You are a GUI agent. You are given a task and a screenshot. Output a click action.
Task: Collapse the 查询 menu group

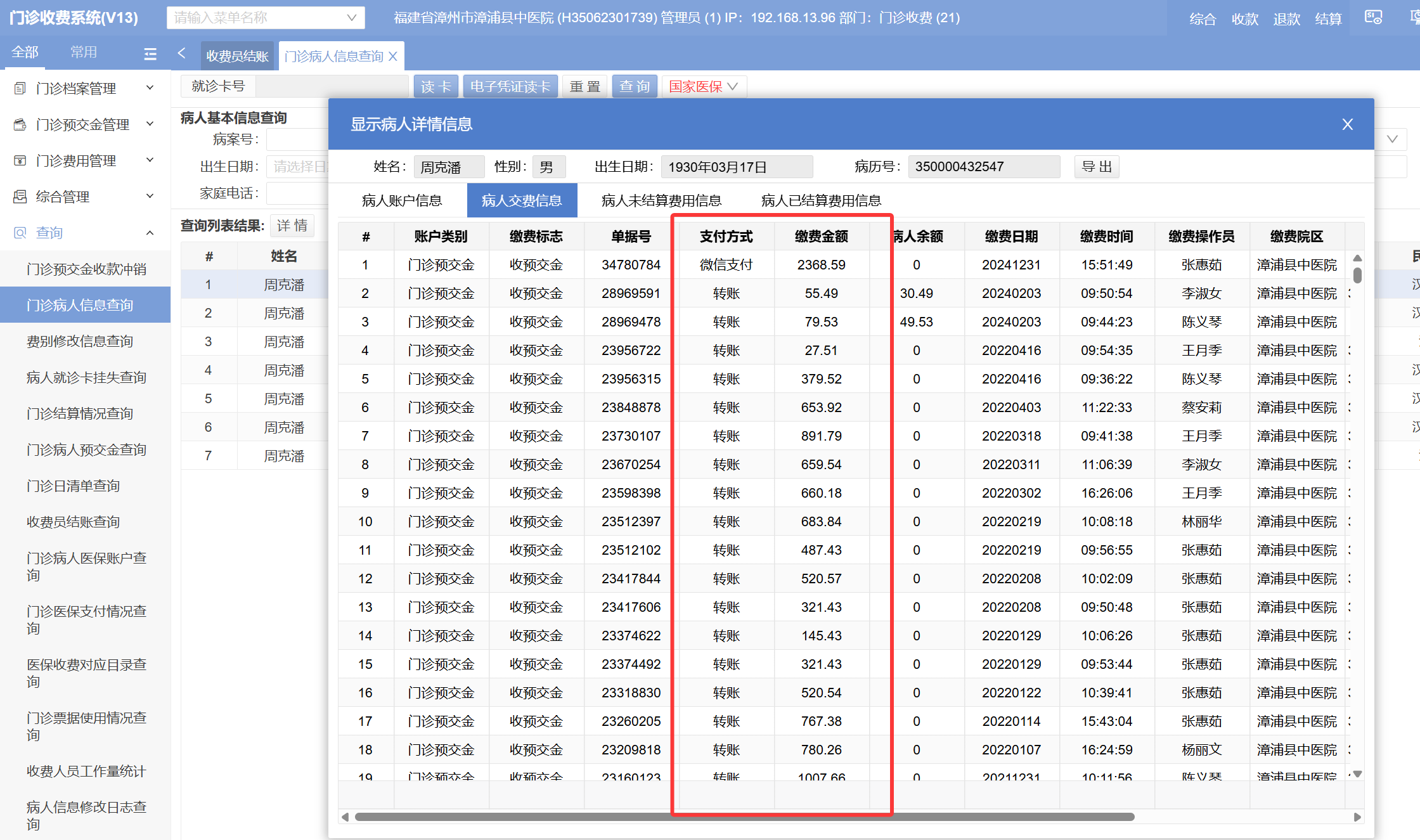pos(150,233)
